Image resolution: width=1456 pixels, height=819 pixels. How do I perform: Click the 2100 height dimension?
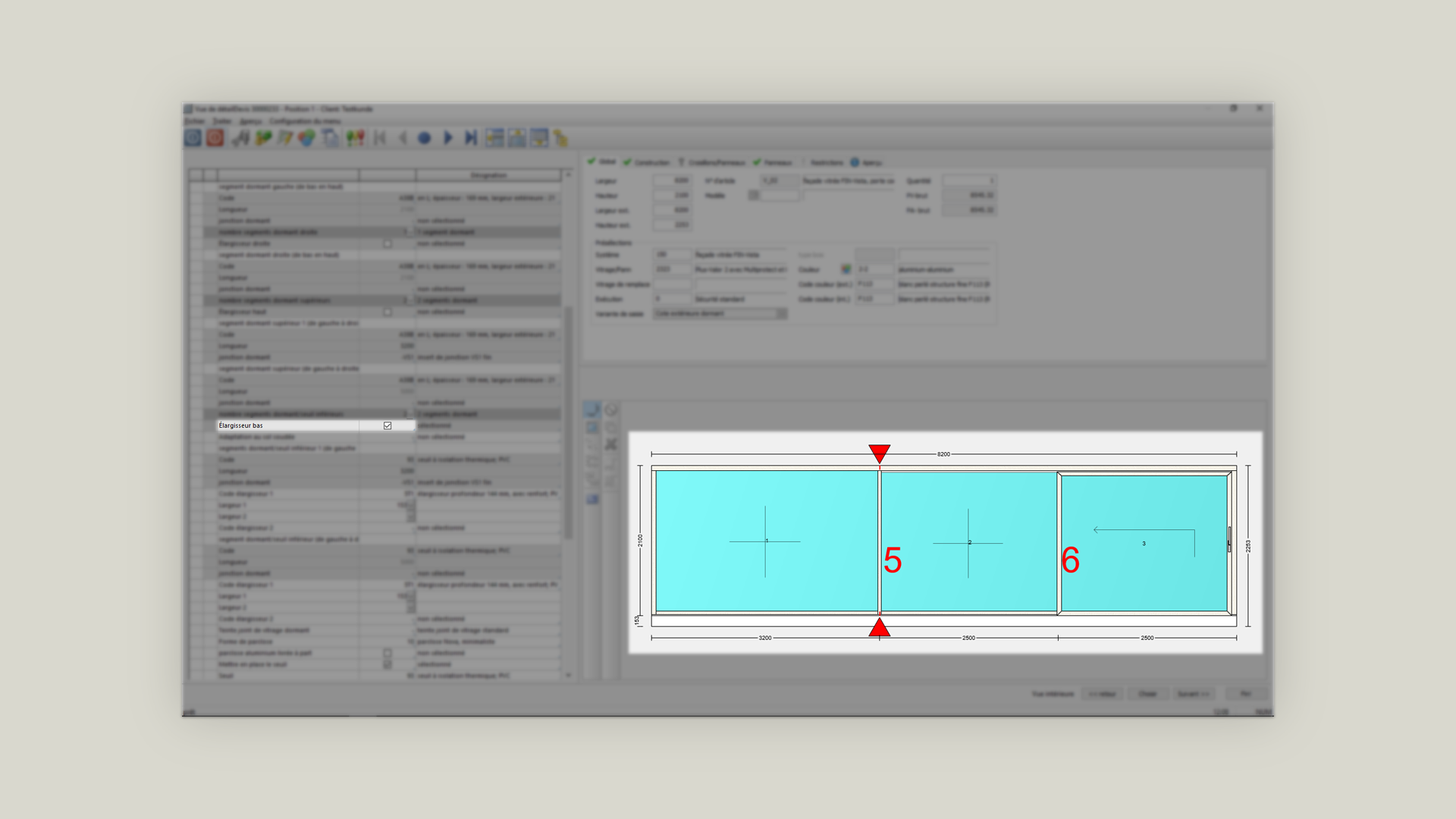pos(640,541)
